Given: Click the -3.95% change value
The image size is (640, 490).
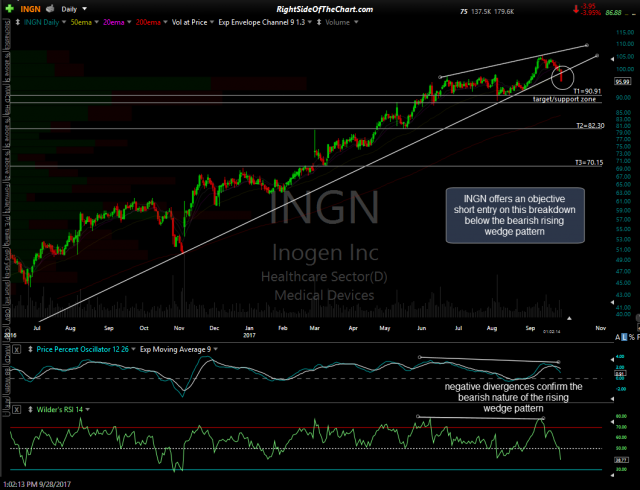Looking at the screenshot, I should click(x=590, y=13).
